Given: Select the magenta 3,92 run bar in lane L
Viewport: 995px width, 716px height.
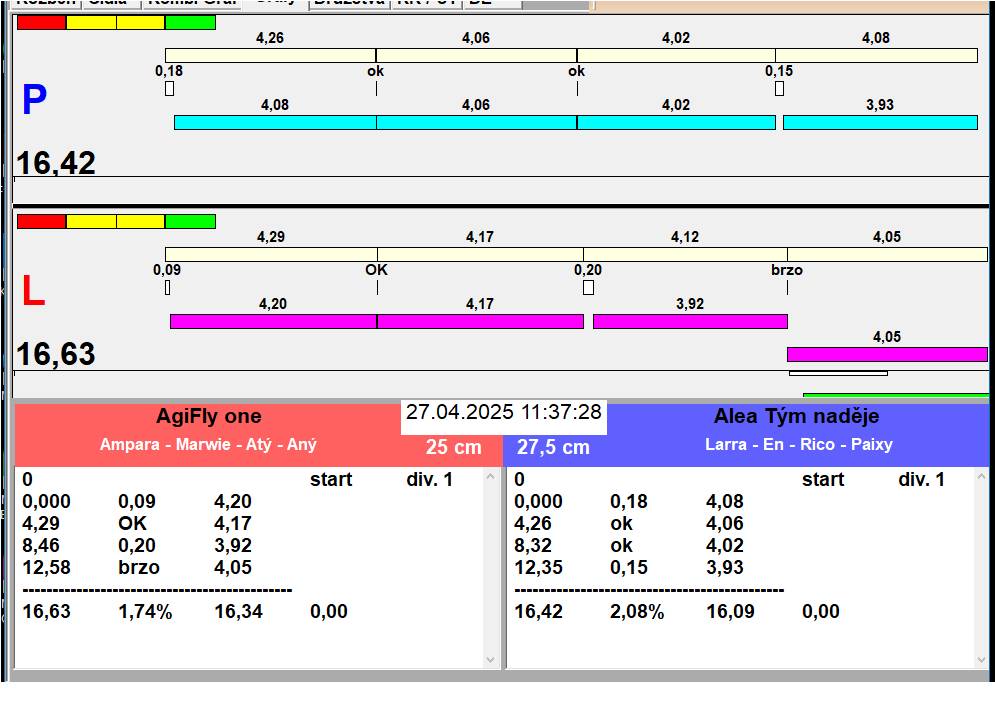Looking at the screenshot, I should click(x=689, y=321).
